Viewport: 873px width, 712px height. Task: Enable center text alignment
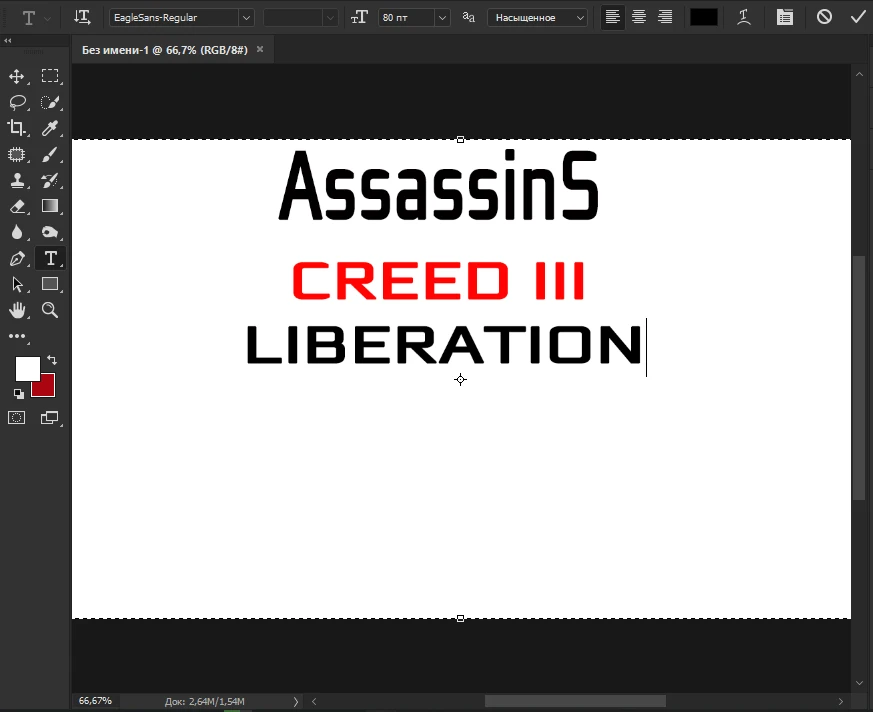639,16
